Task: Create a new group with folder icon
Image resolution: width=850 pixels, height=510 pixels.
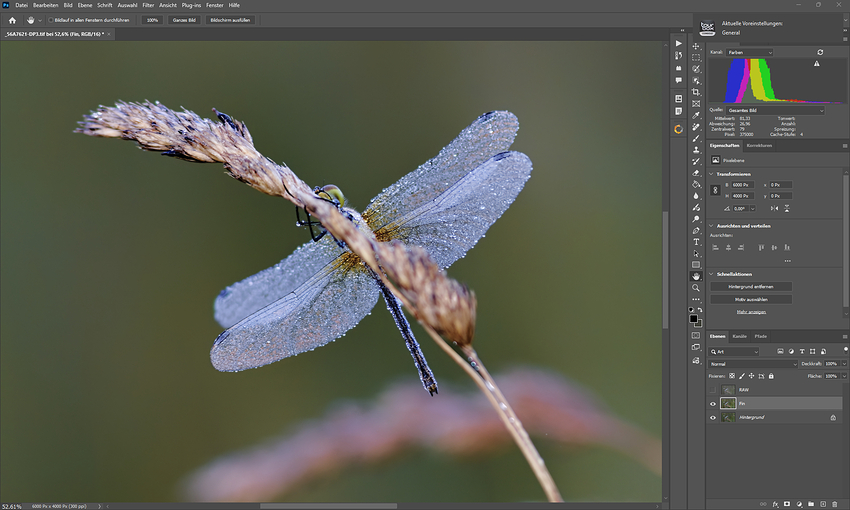Action: pyautogui.click(x=811, y=504)
